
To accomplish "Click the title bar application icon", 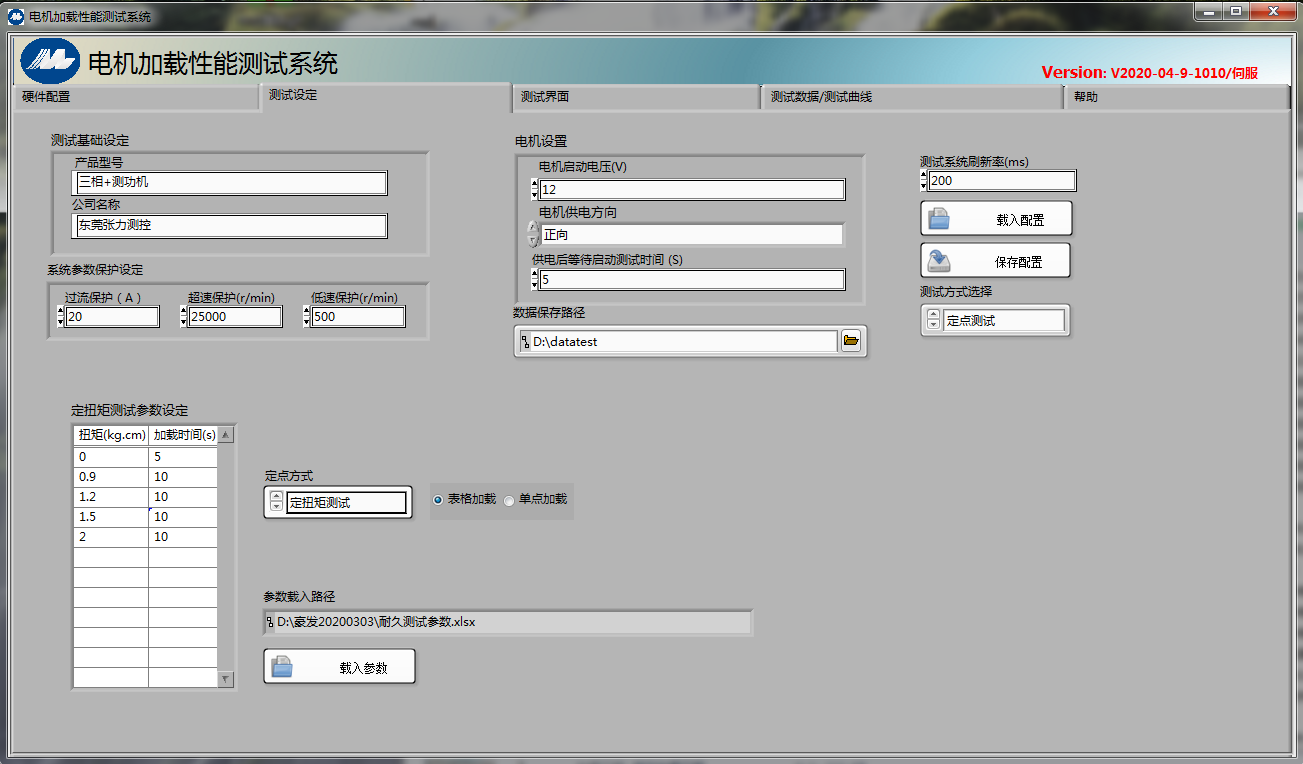I will [x=15, y=16].
